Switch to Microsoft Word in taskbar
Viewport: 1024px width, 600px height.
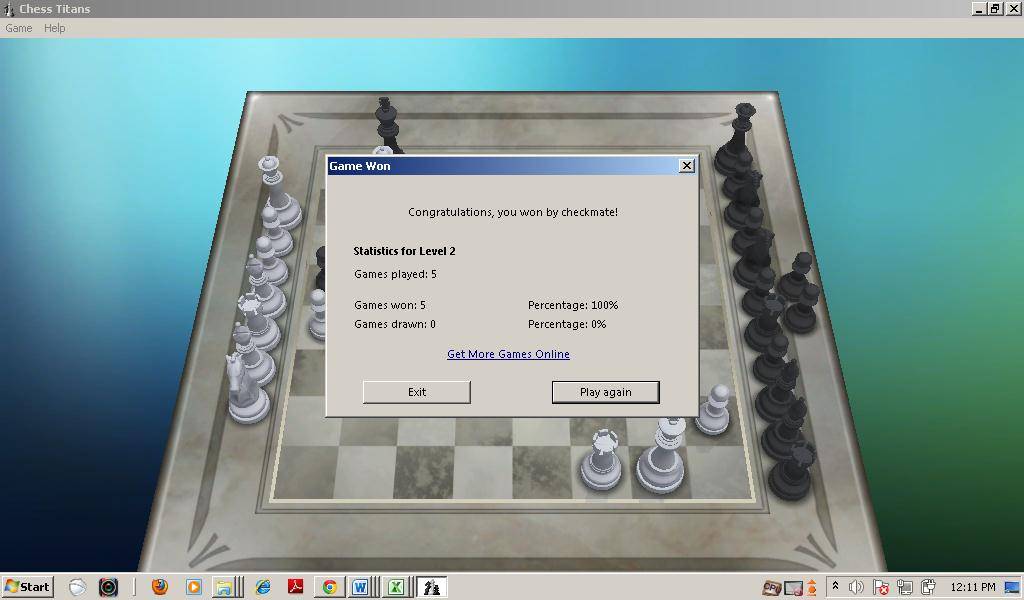tap(360, 587)
